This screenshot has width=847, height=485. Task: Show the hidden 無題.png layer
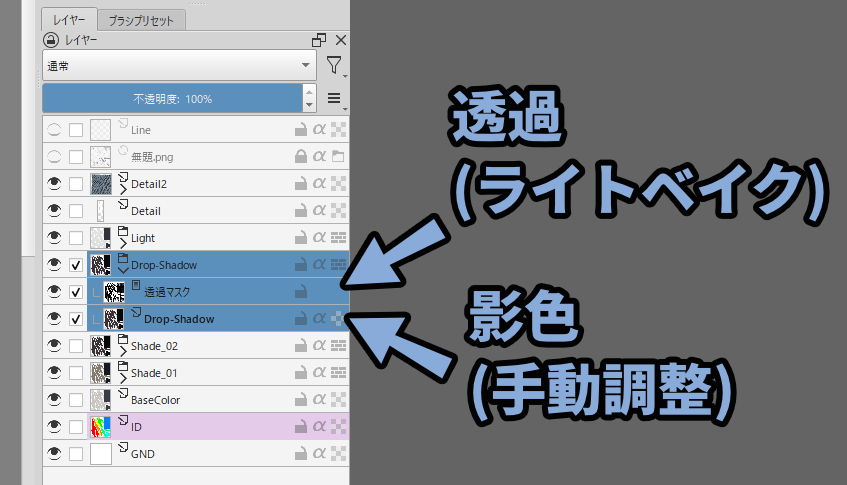(x=54, y=157)
